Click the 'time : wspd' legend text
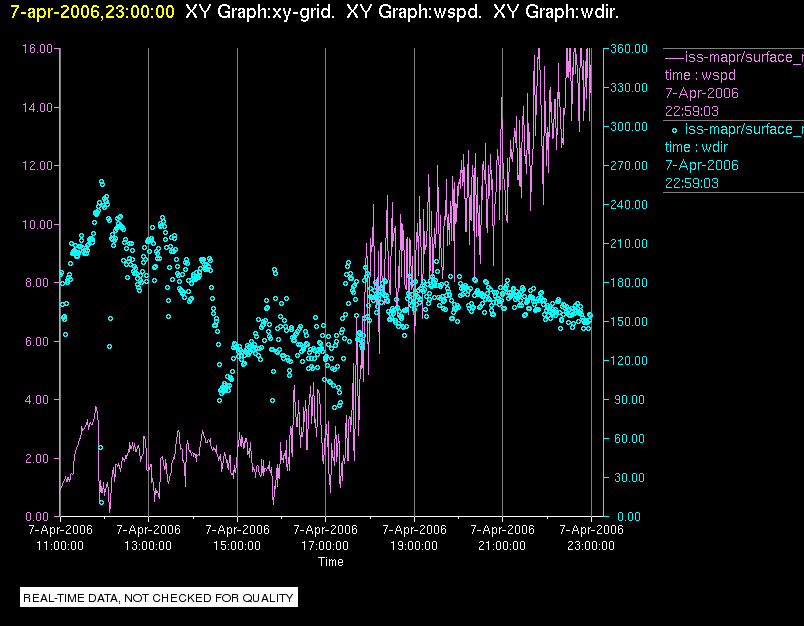This screenshot has height=626, width=804. (x=700, y=75)
